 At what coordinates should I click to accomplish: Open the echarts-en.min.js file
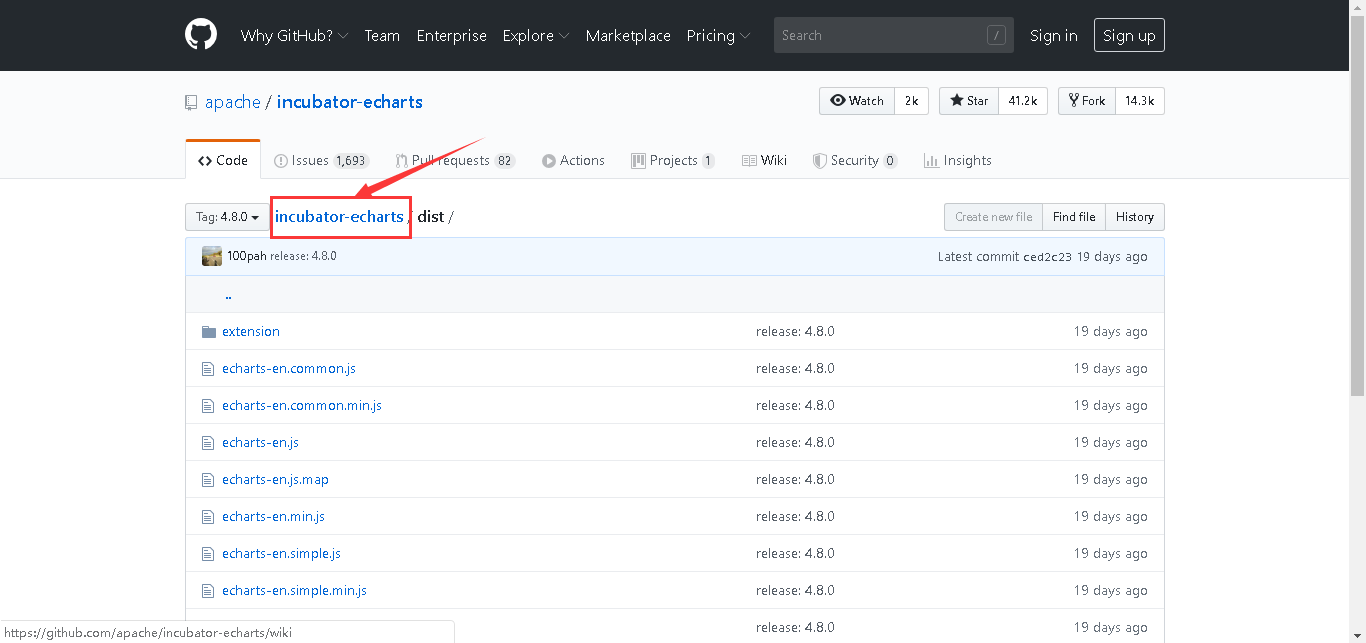(x=273, y=517)
